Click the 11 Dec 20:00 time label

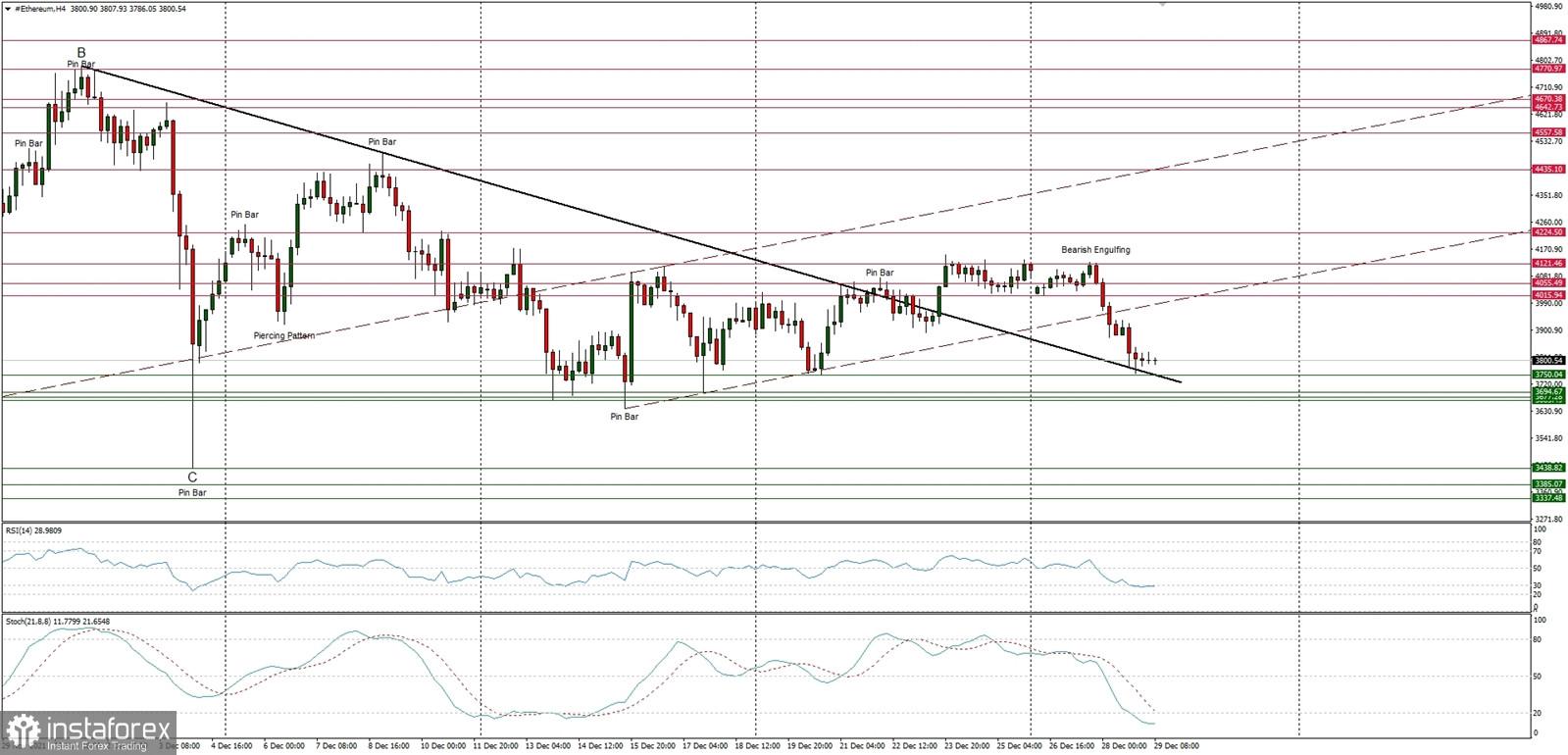[x=495, y=746]
